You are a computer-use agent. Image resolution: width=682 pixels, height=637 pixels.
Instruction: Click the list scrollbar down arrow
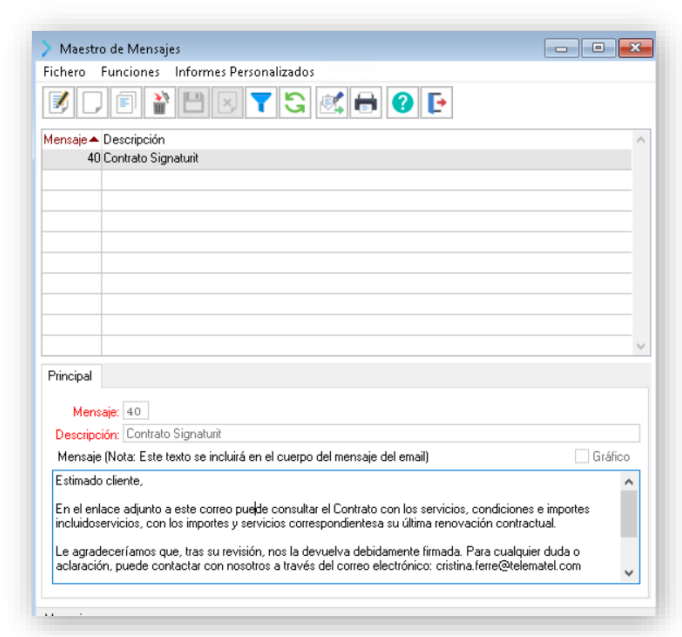(641, 346)
